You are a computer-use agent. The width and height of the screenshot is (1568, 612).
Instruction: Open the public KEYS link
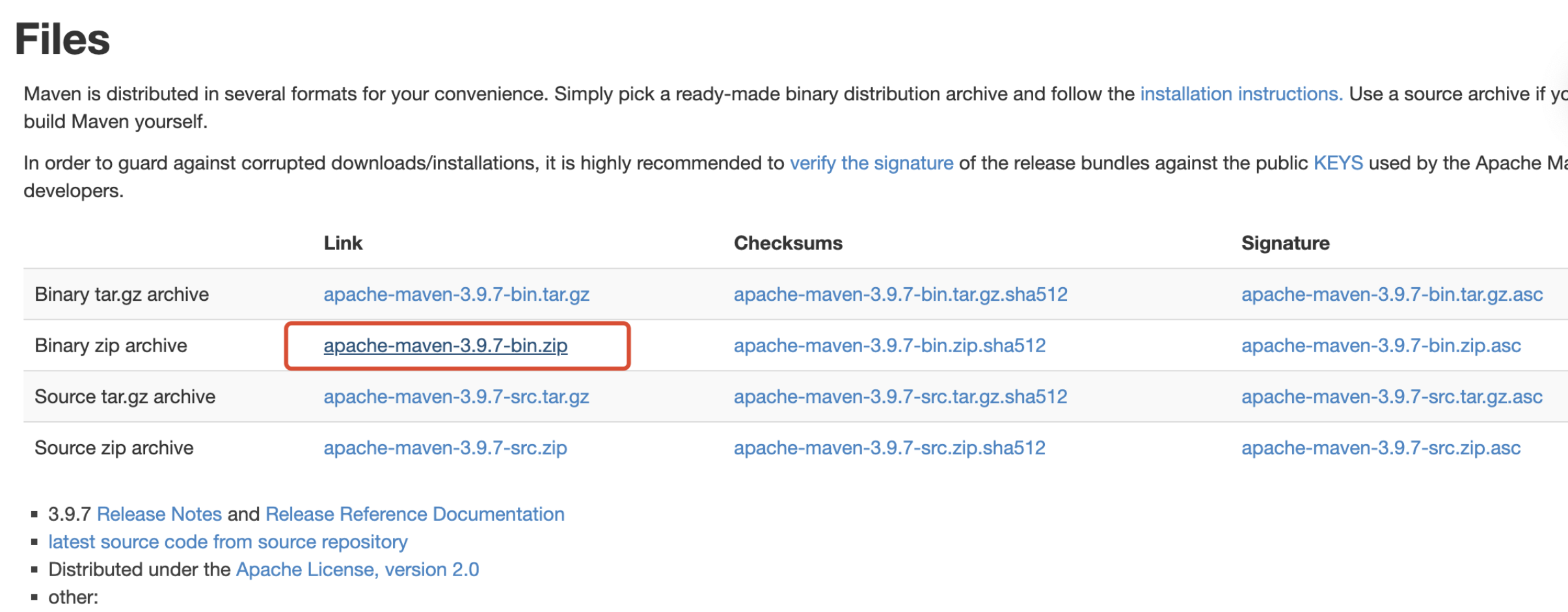tap(1338, 163)
